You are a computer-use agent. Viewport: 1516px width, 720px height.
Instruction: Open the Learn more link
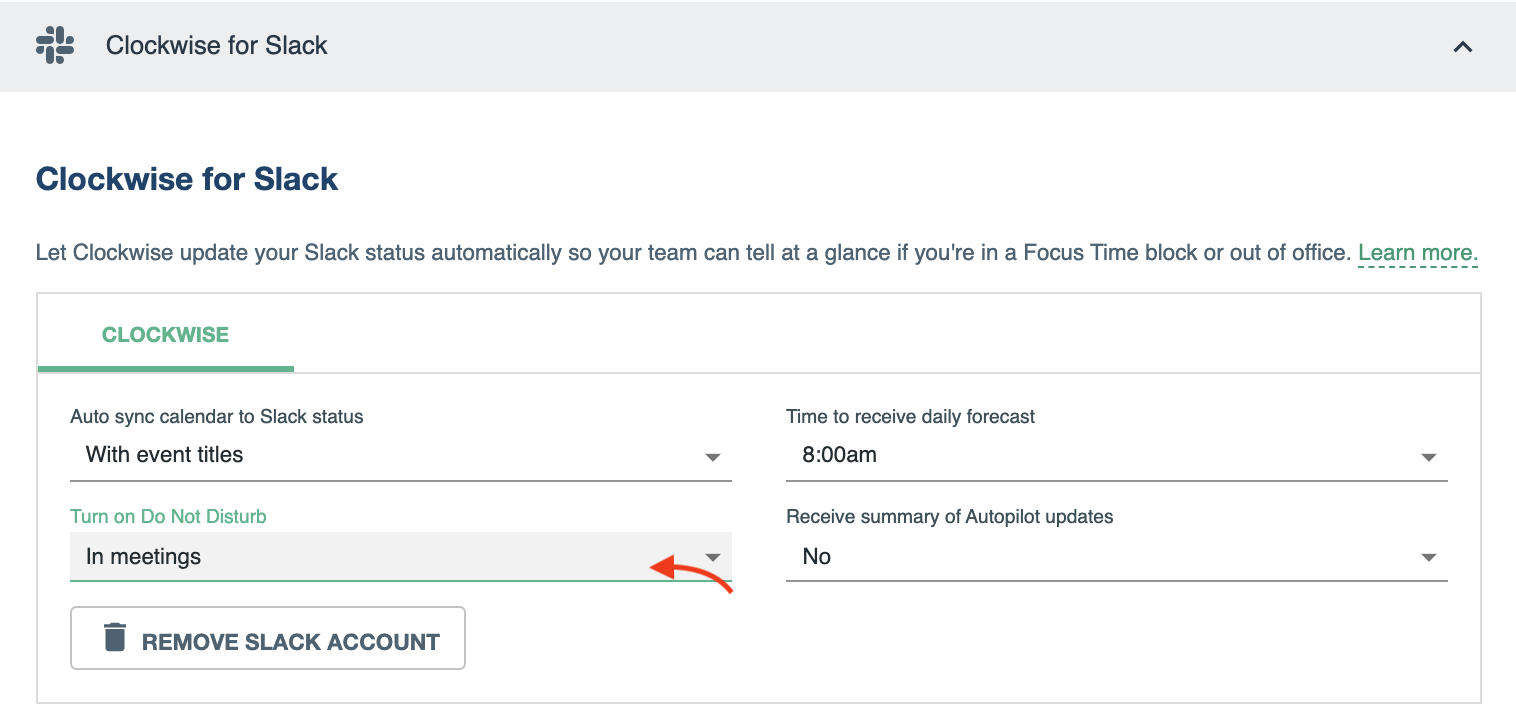[1417, 253]
